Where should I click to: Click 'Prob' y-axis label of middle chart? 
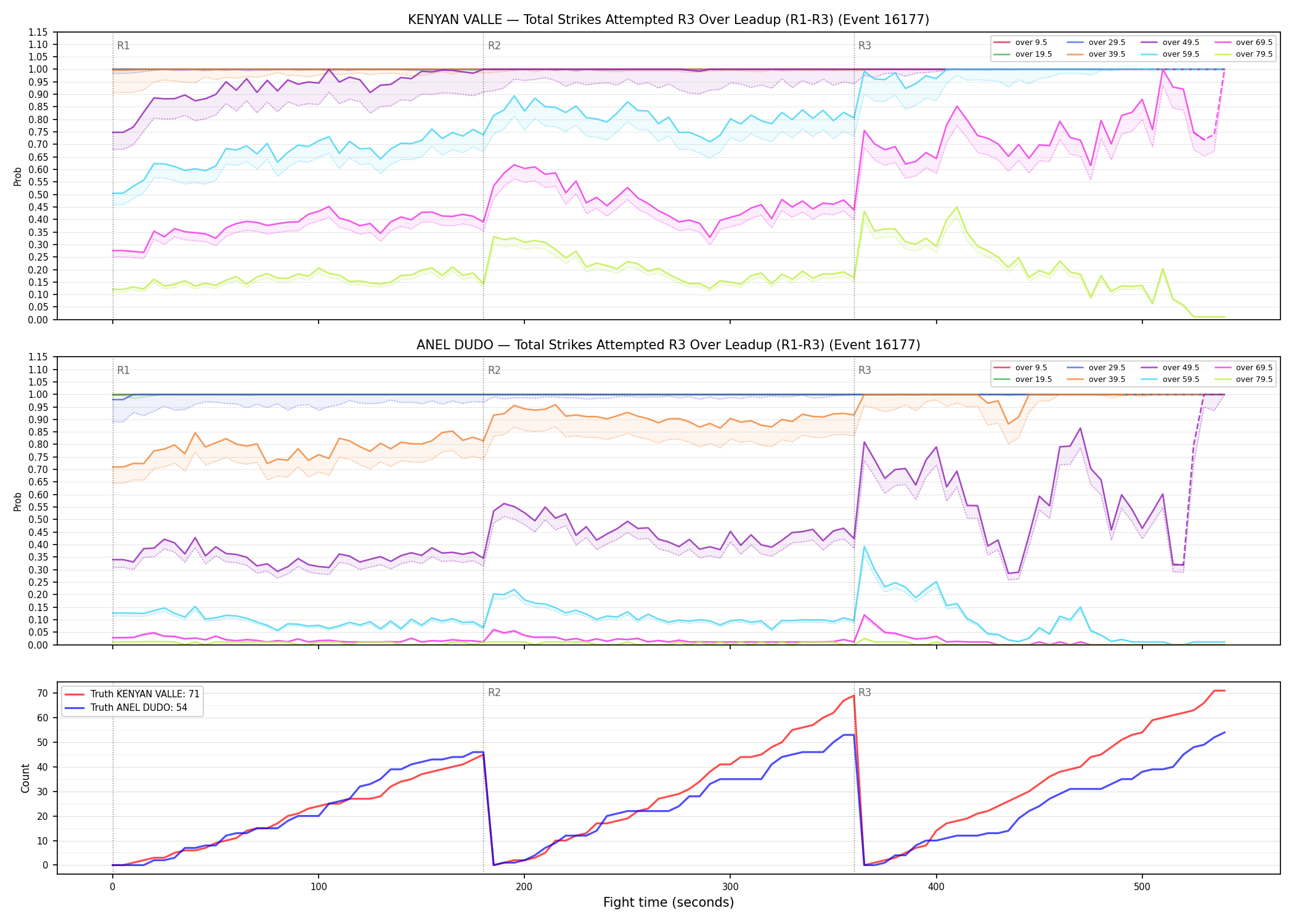pyautogui.click(x=18, y=501)
